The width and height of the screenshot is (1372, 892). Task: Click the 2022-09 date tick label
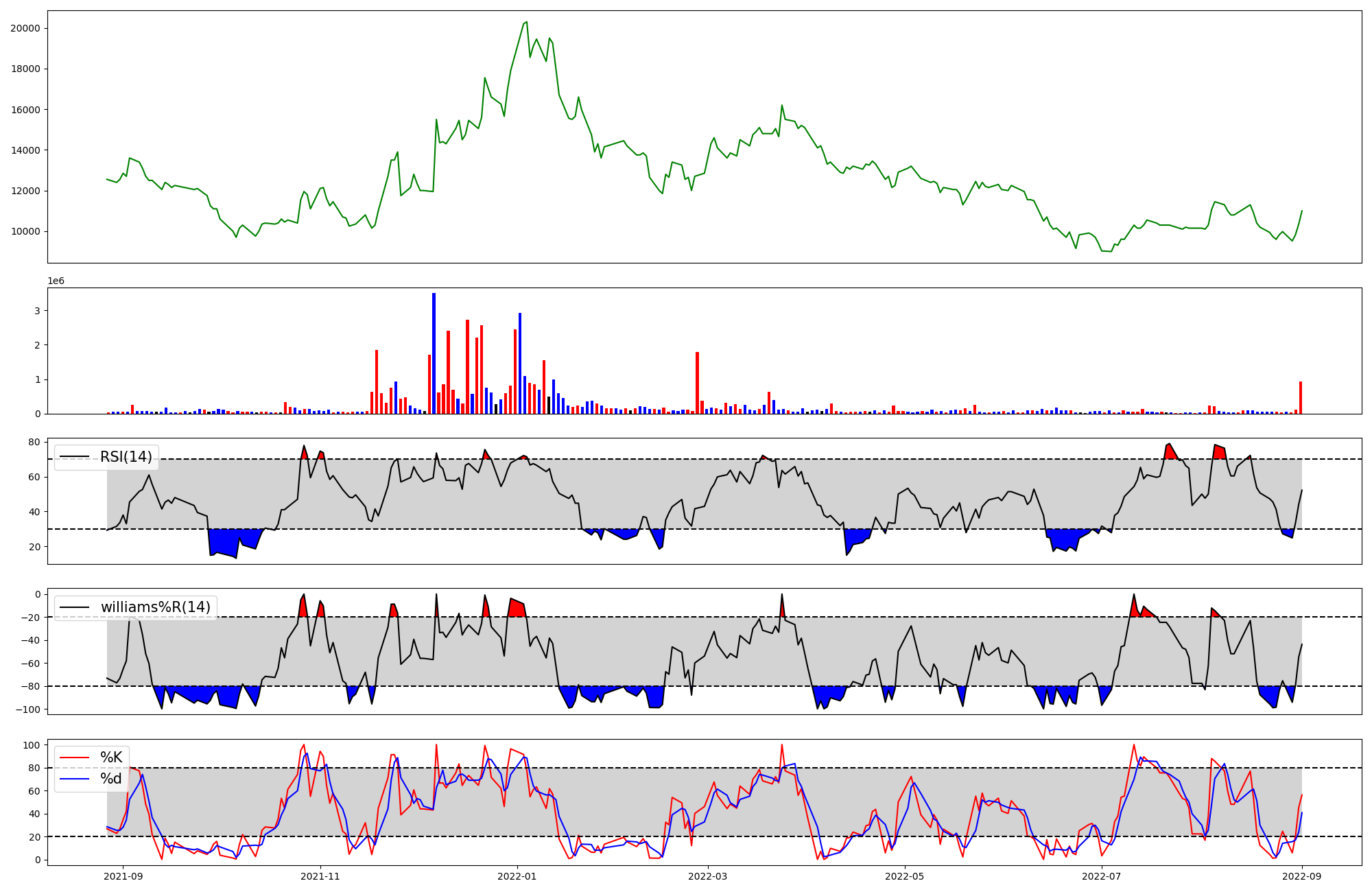click(1301, 876)
